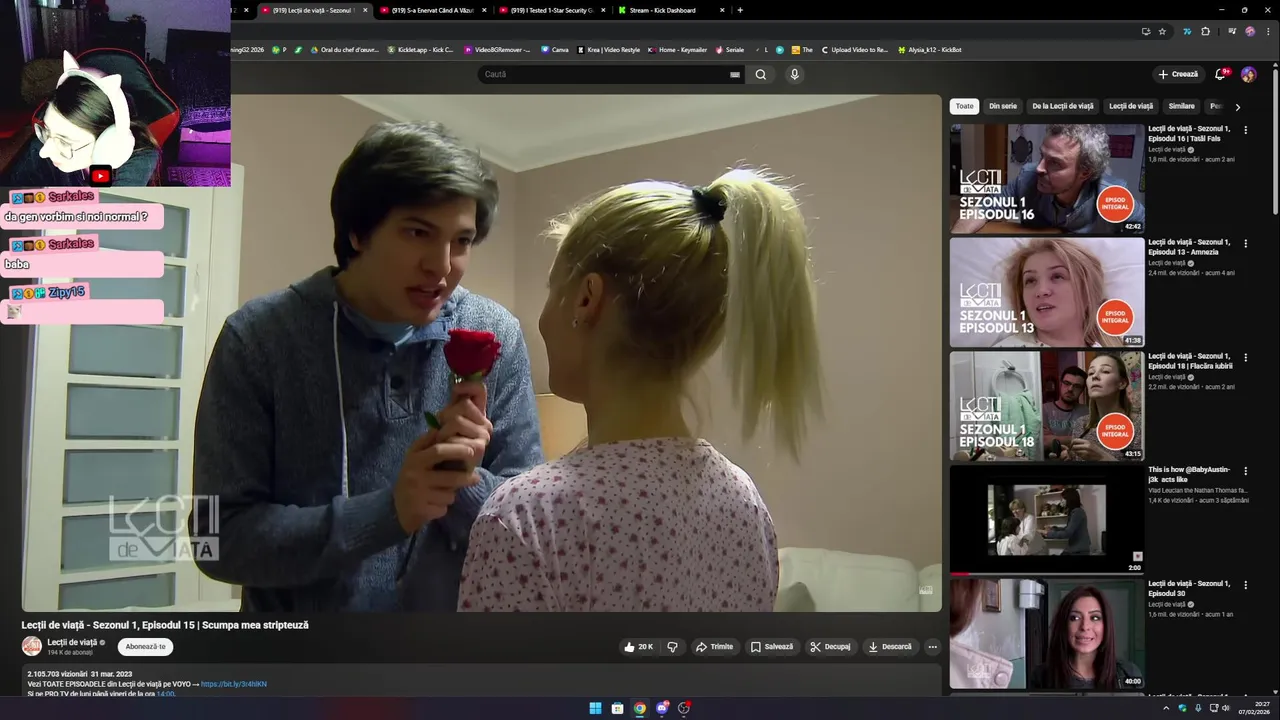Click the Salvează button

click(771, 647)
